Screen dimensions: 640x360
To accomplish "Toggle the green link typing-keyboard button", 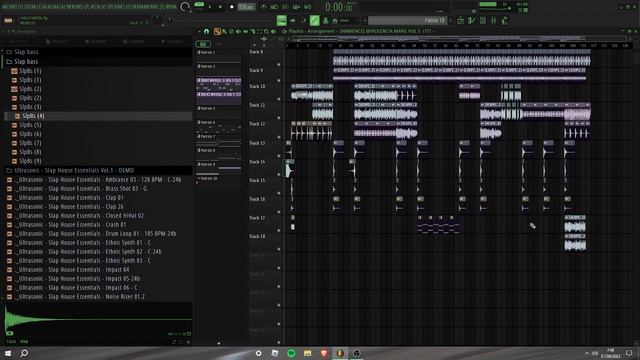I will 314,20.
